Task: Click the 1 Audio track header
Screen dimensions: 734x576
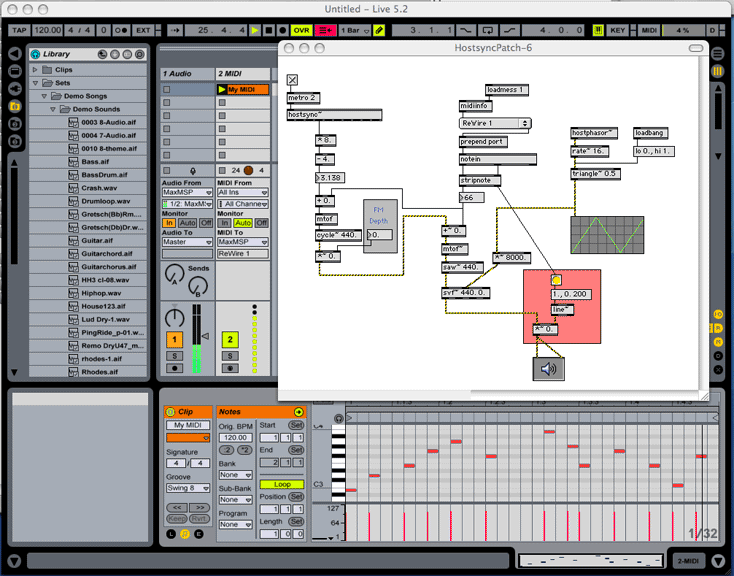Action: pos(187,74)
